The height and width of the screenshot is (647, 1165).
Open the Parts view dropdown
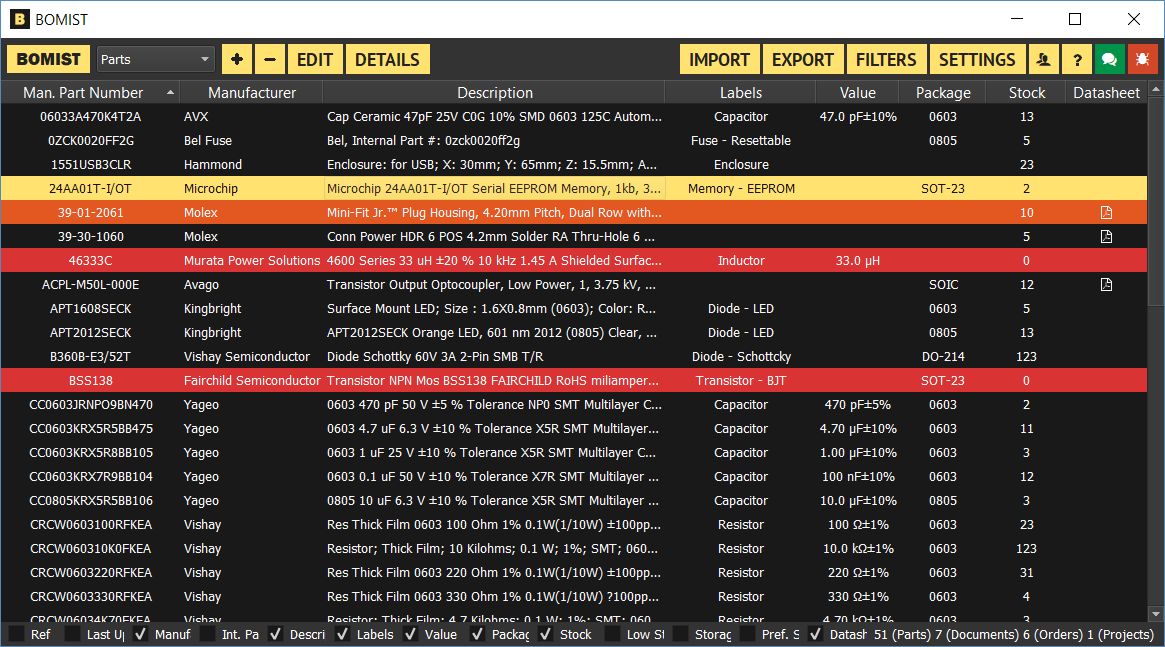point(154,58)
